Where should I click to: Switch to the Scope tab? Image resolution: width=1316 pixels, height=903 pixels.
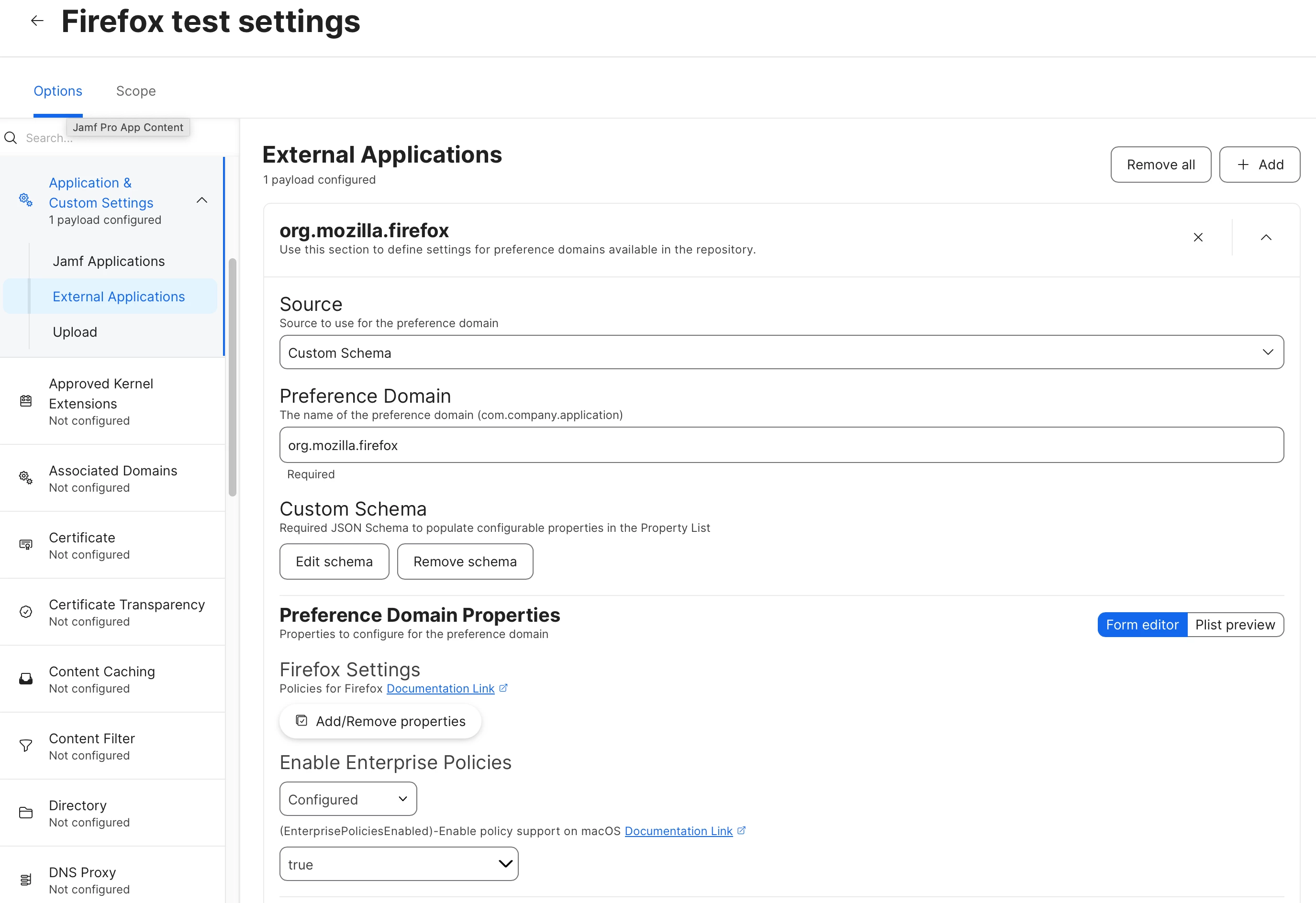point(136,91)
